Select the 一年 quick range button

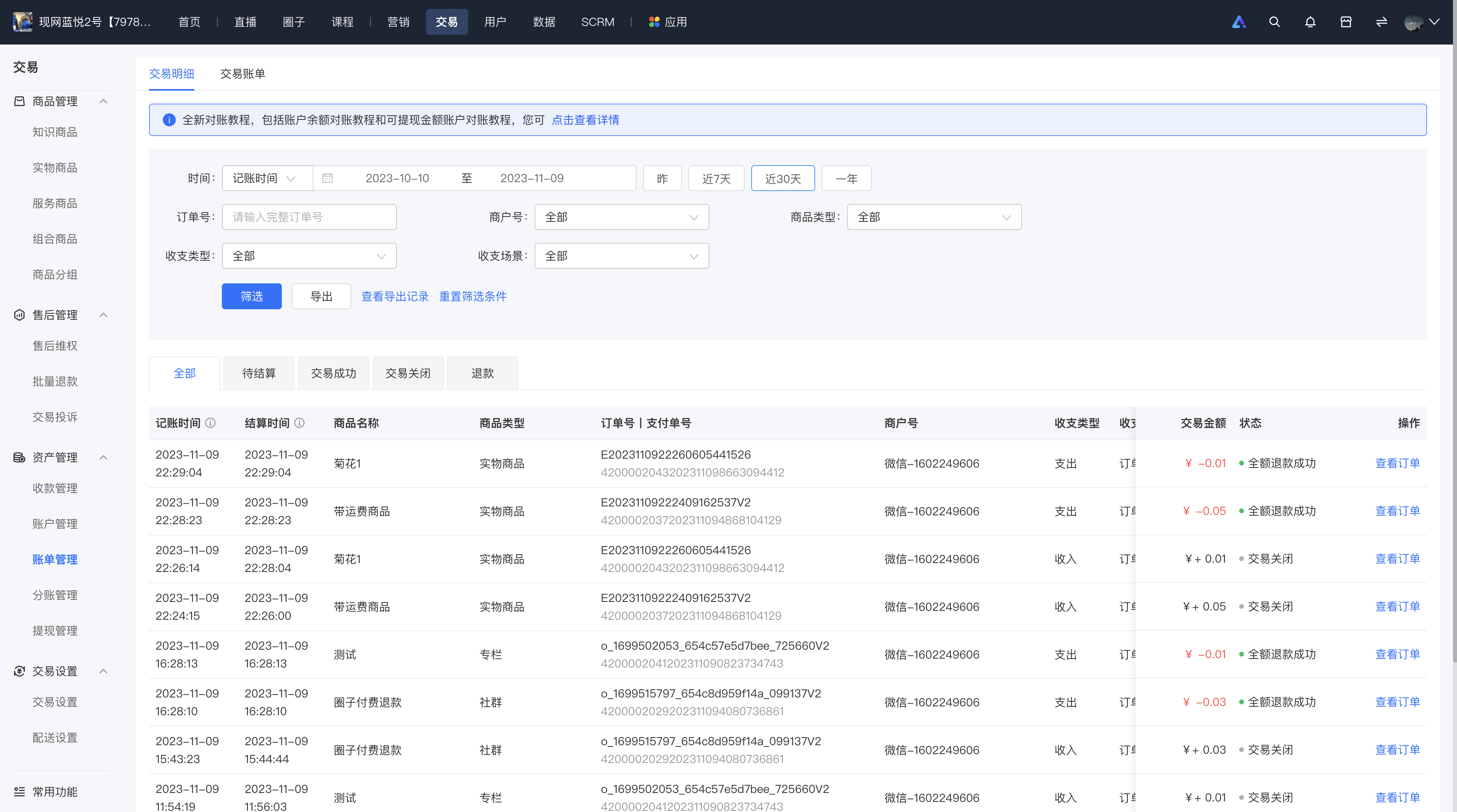[x=846, y=179]
